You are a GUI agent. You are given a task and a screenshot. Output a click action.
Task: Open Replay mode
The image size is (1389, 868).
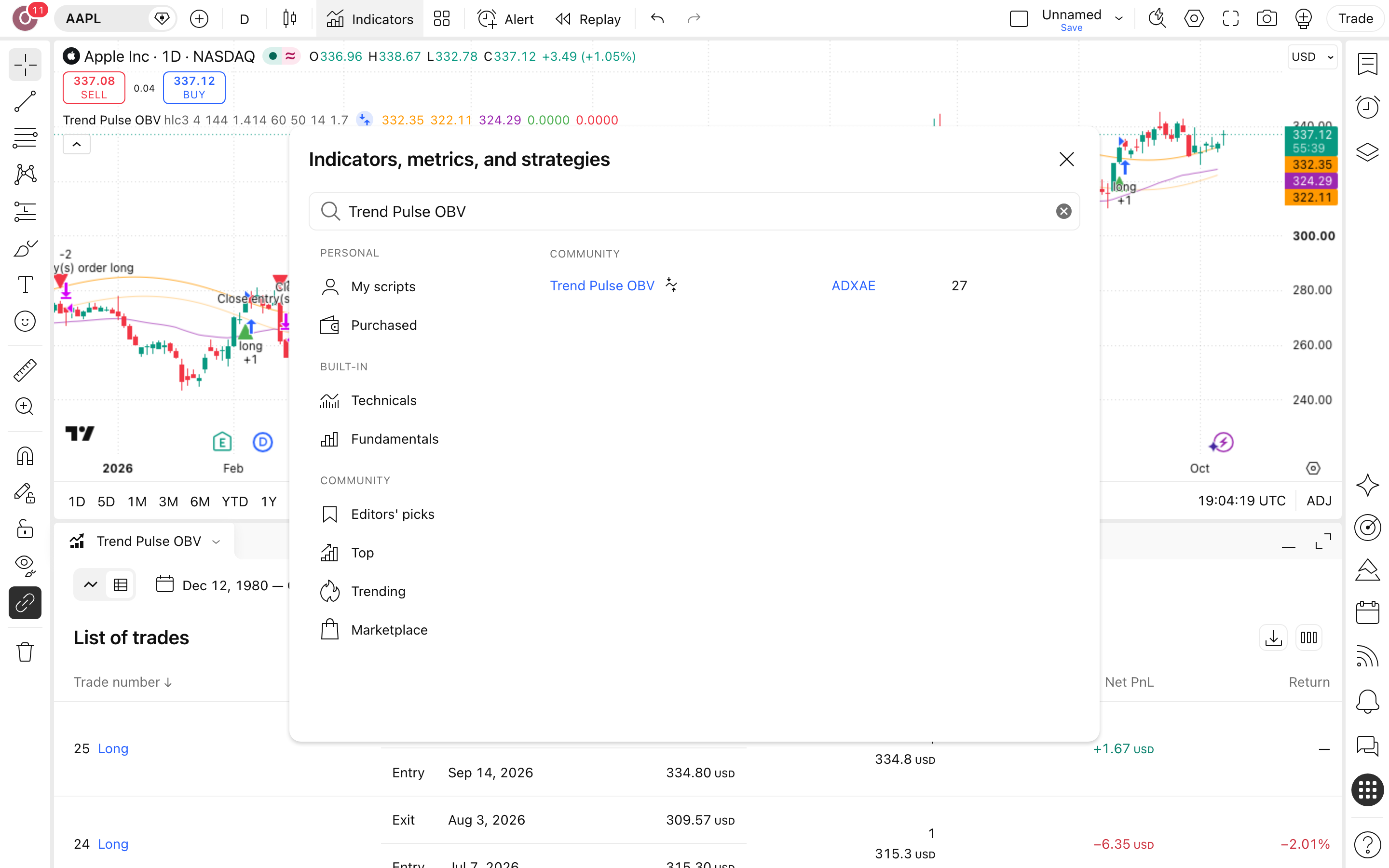coord(588,19)
